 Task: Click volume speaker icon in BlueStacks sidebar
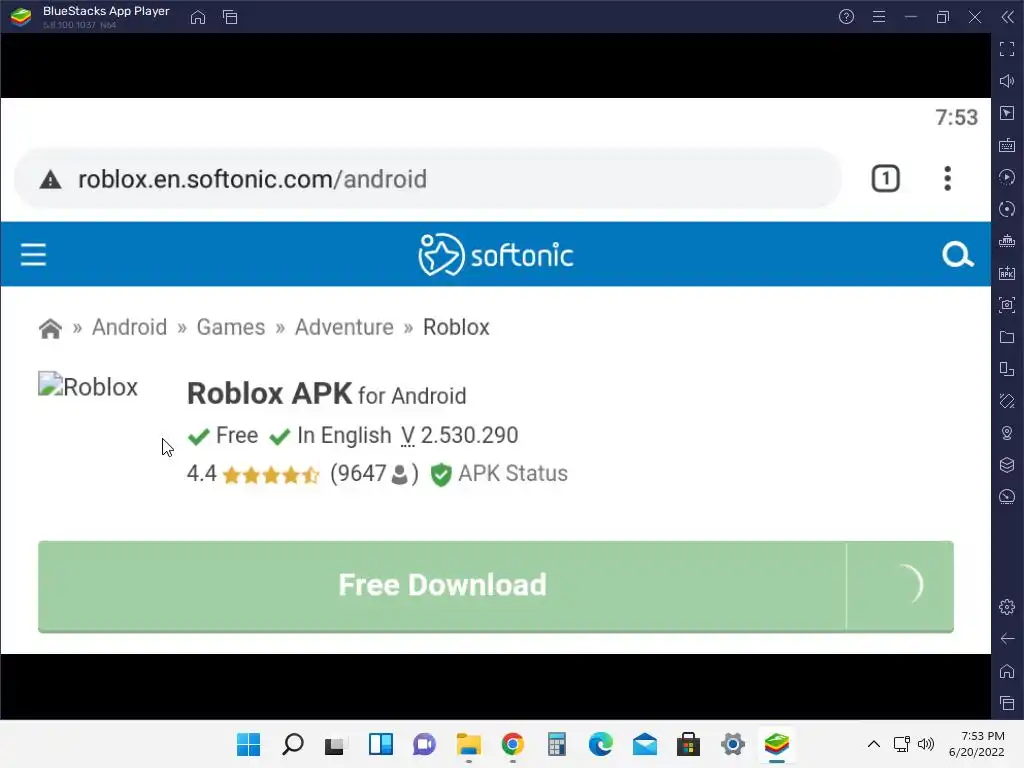(x=1007, y=81)
